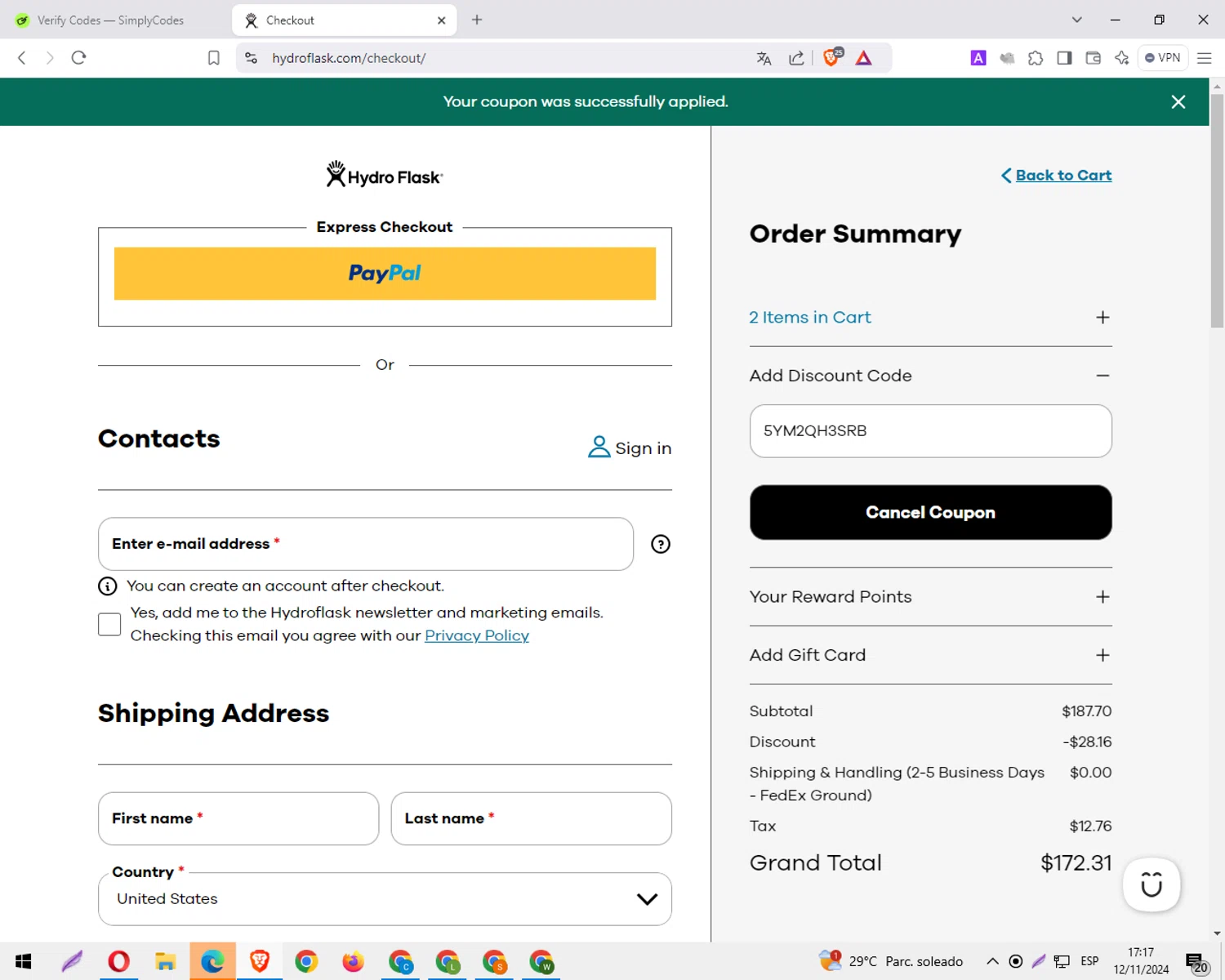This screenshot has height=980, width=1225.
Task: Click the share icon in address bar
Action: pos(796,58)
